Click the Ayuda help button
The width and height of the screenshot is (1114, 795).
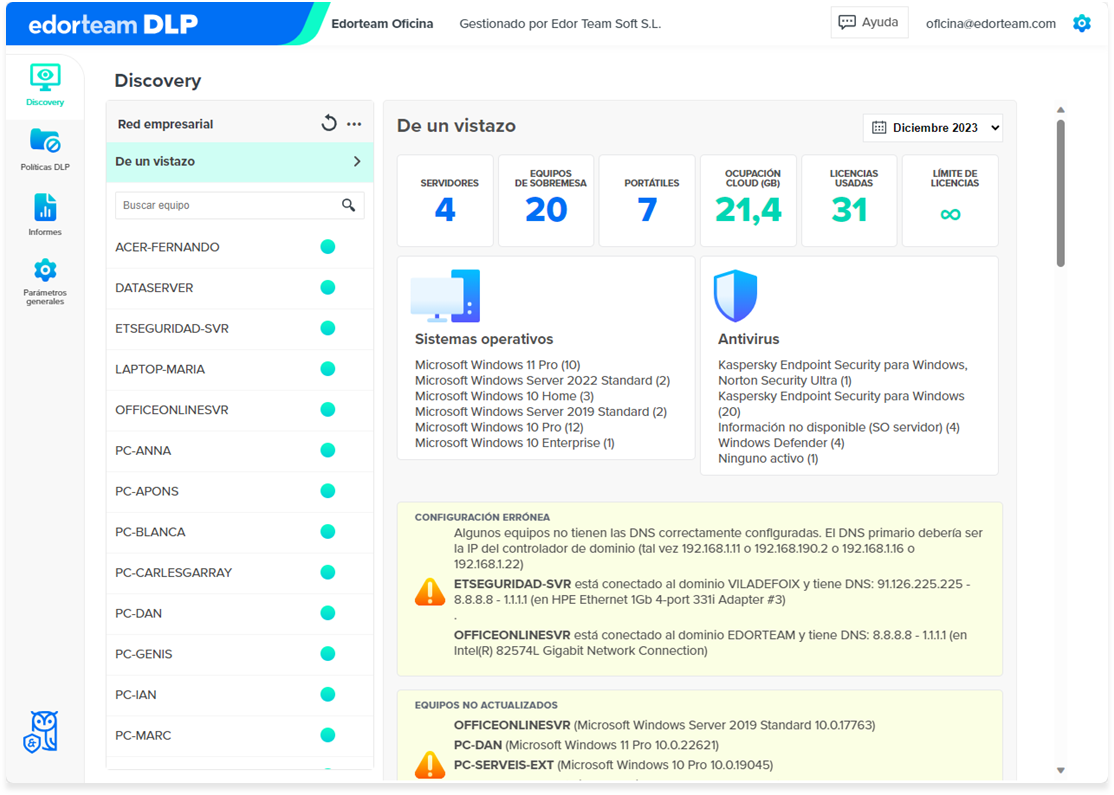(x=869, y=22)
